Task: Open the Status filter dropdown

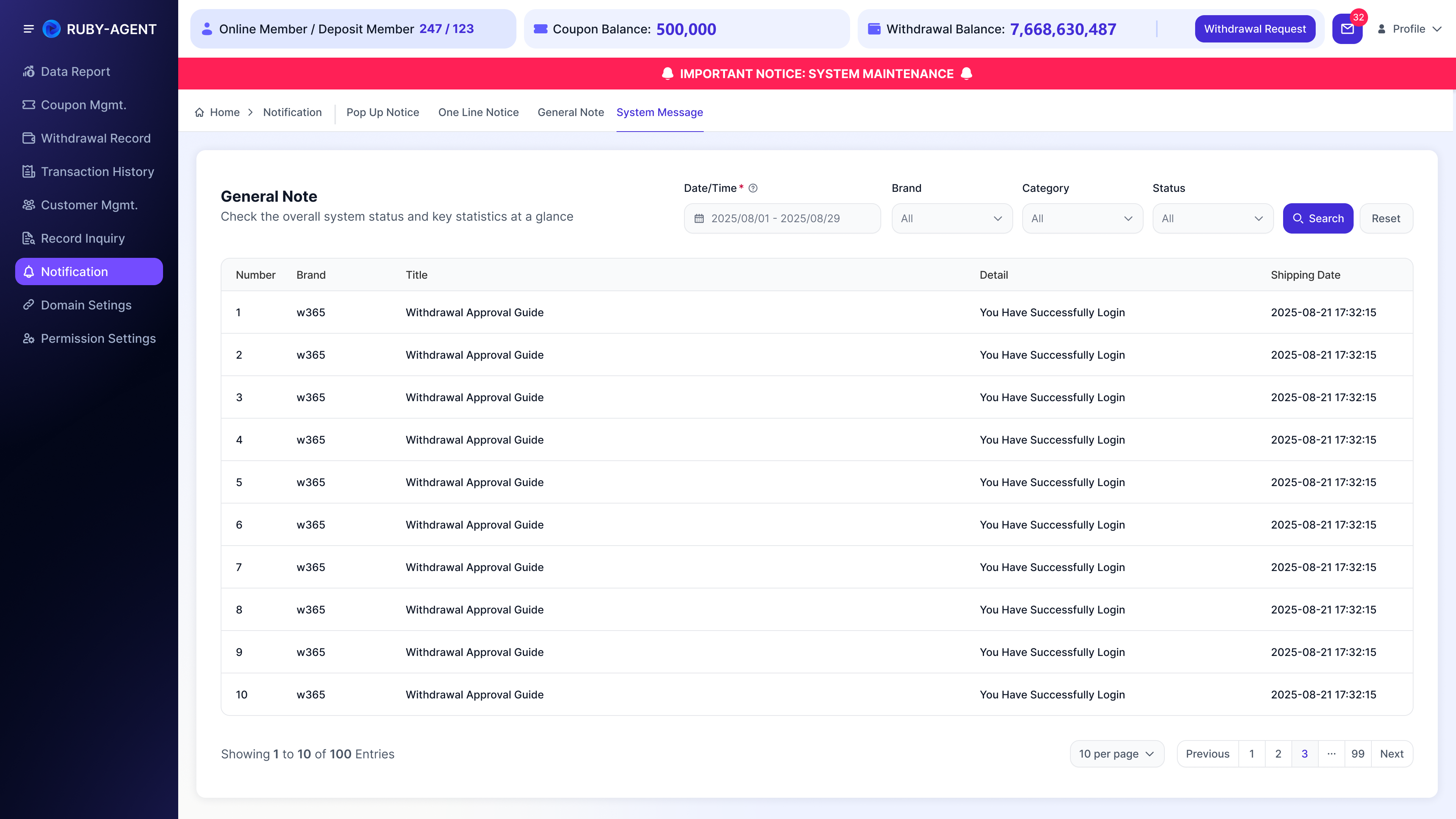Action: 1213,218
